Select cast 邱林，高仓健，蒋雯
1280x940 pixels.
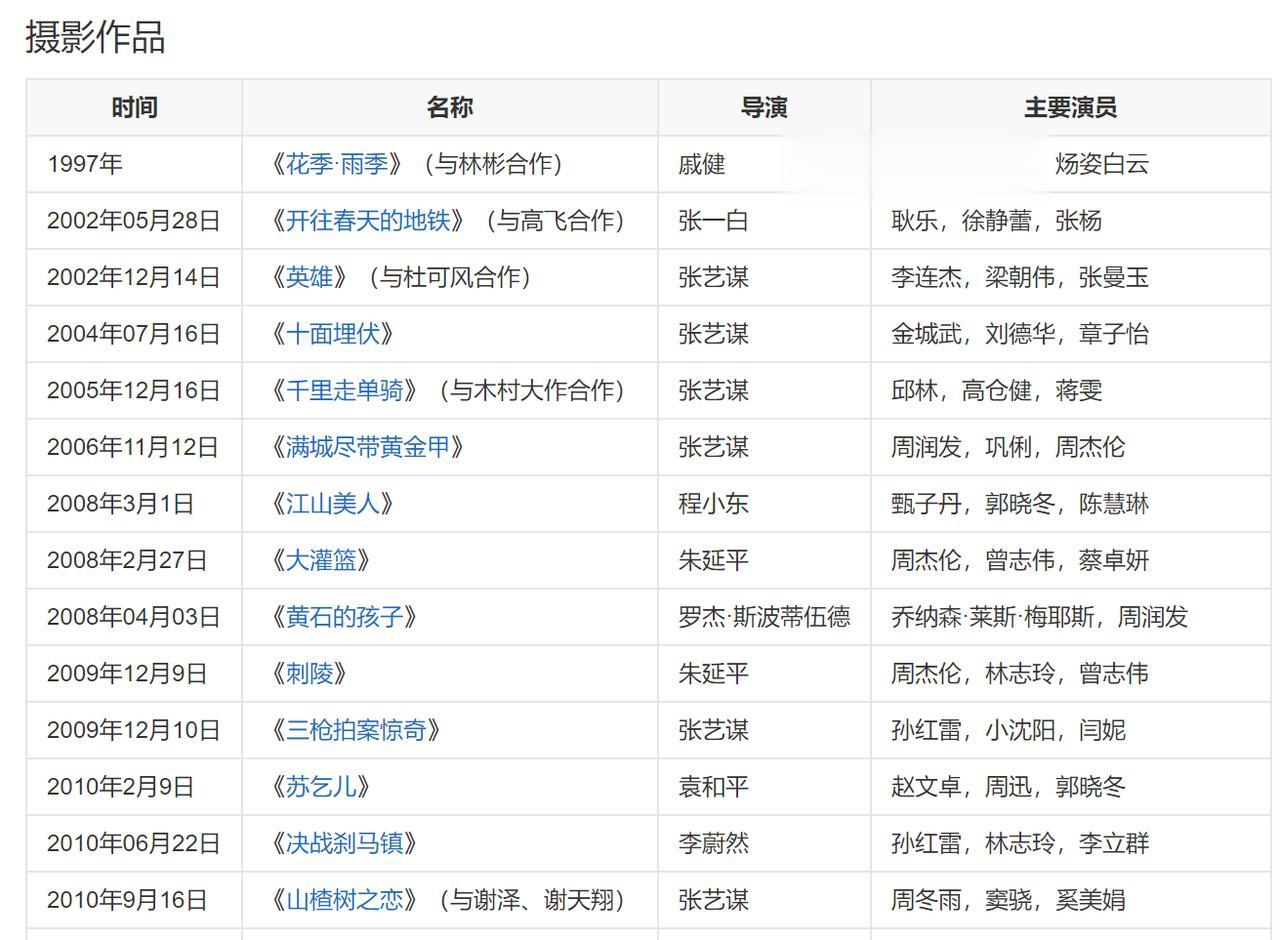pos(997,391)
